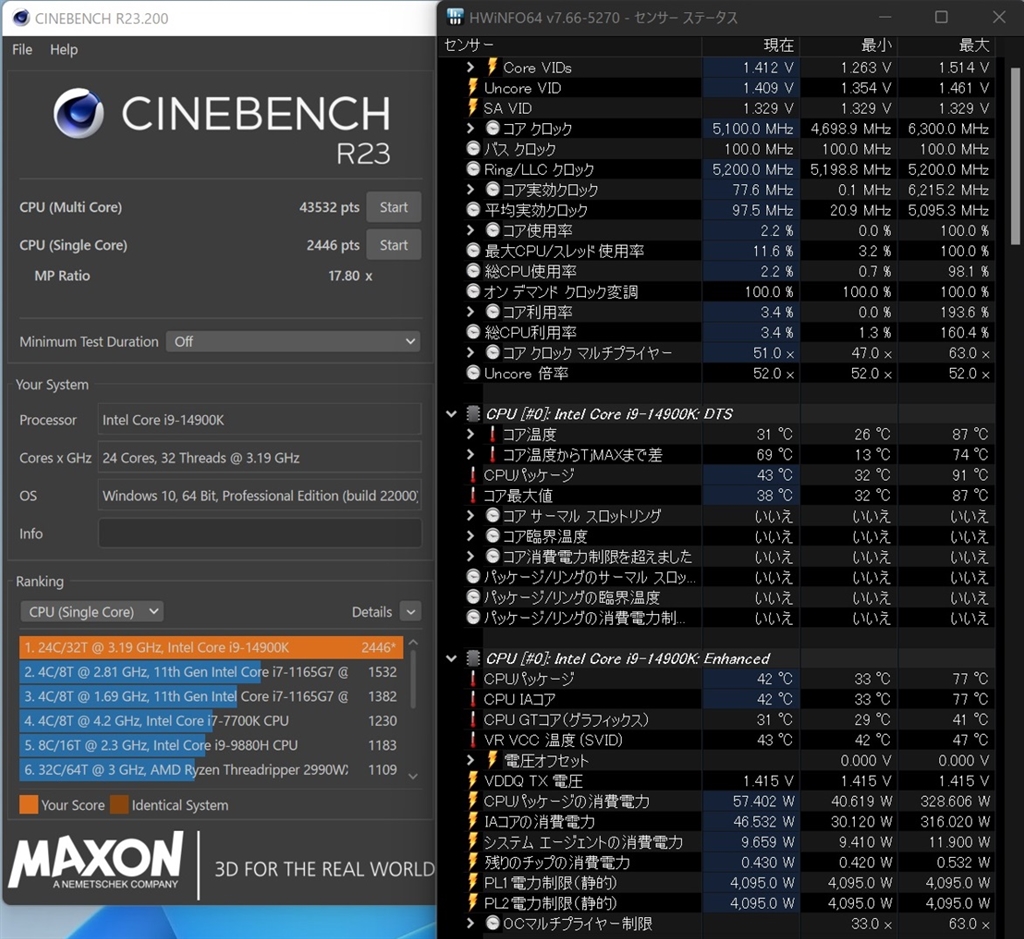The image size is (1024, 939).
Task: Click the lightning icon beside CPUパッケージの消費電力
Action: pyautogui.click(x=473, y=801)
